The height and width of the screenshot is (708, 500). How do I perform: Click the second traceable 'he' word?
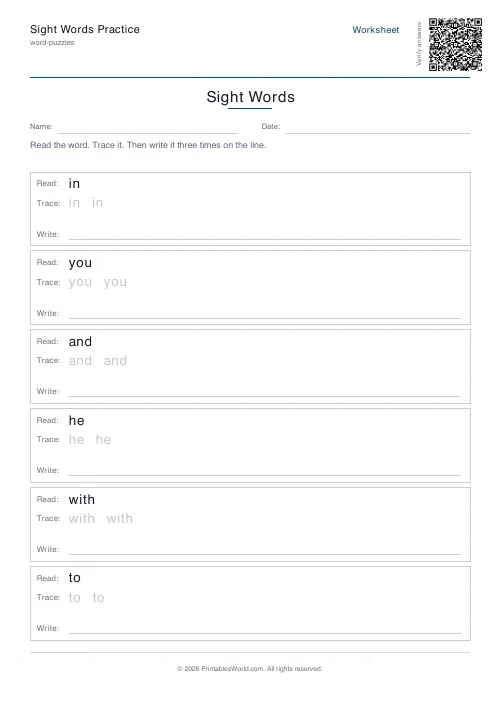coord(103,439)
